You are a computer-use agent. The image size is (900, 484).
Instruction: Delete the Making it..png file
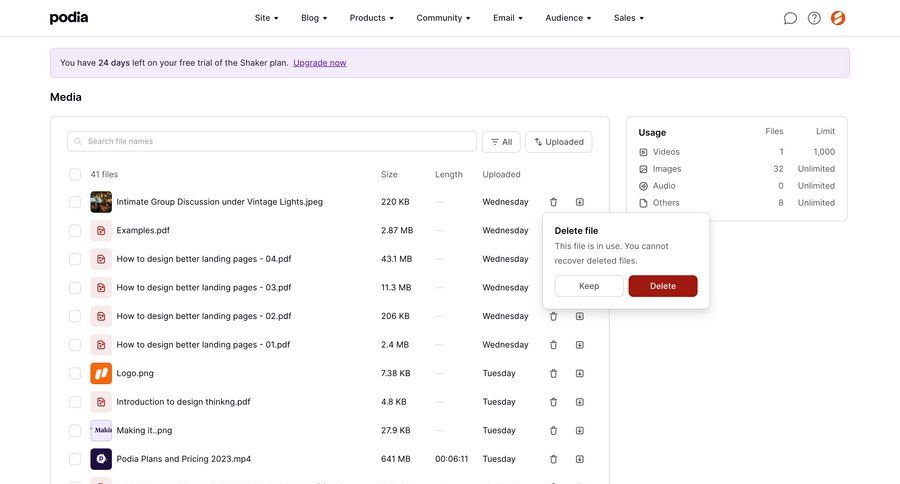pyautogui.click(x=553, y=431)
